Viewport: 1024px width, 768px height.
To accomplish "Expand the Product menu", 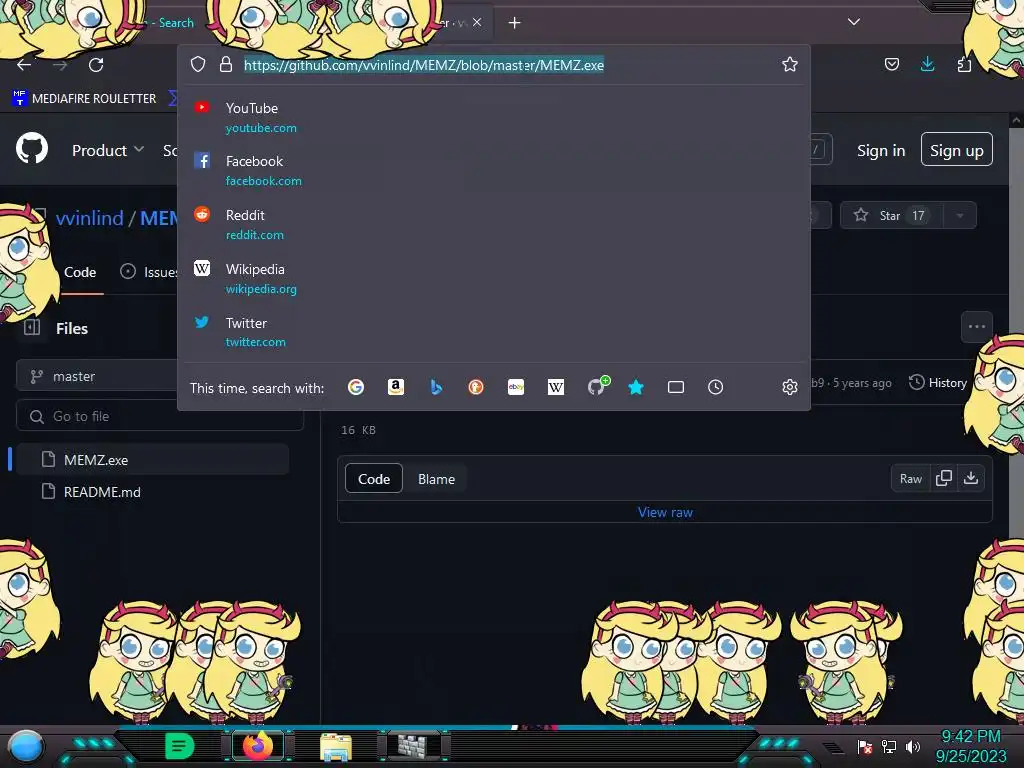I will tap(108, 150).
